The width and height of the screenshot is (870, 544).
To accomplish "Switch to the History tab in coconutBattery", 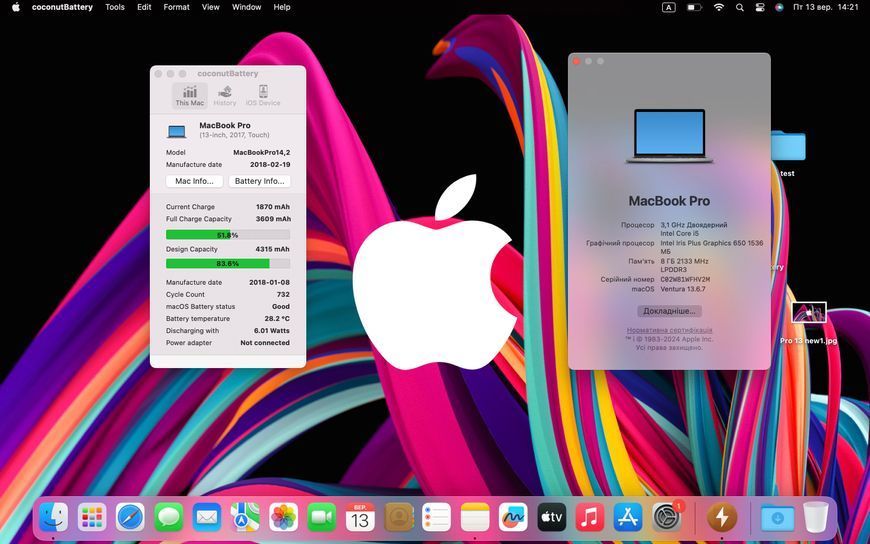I will pyautogui.click(x=225, y=95).
